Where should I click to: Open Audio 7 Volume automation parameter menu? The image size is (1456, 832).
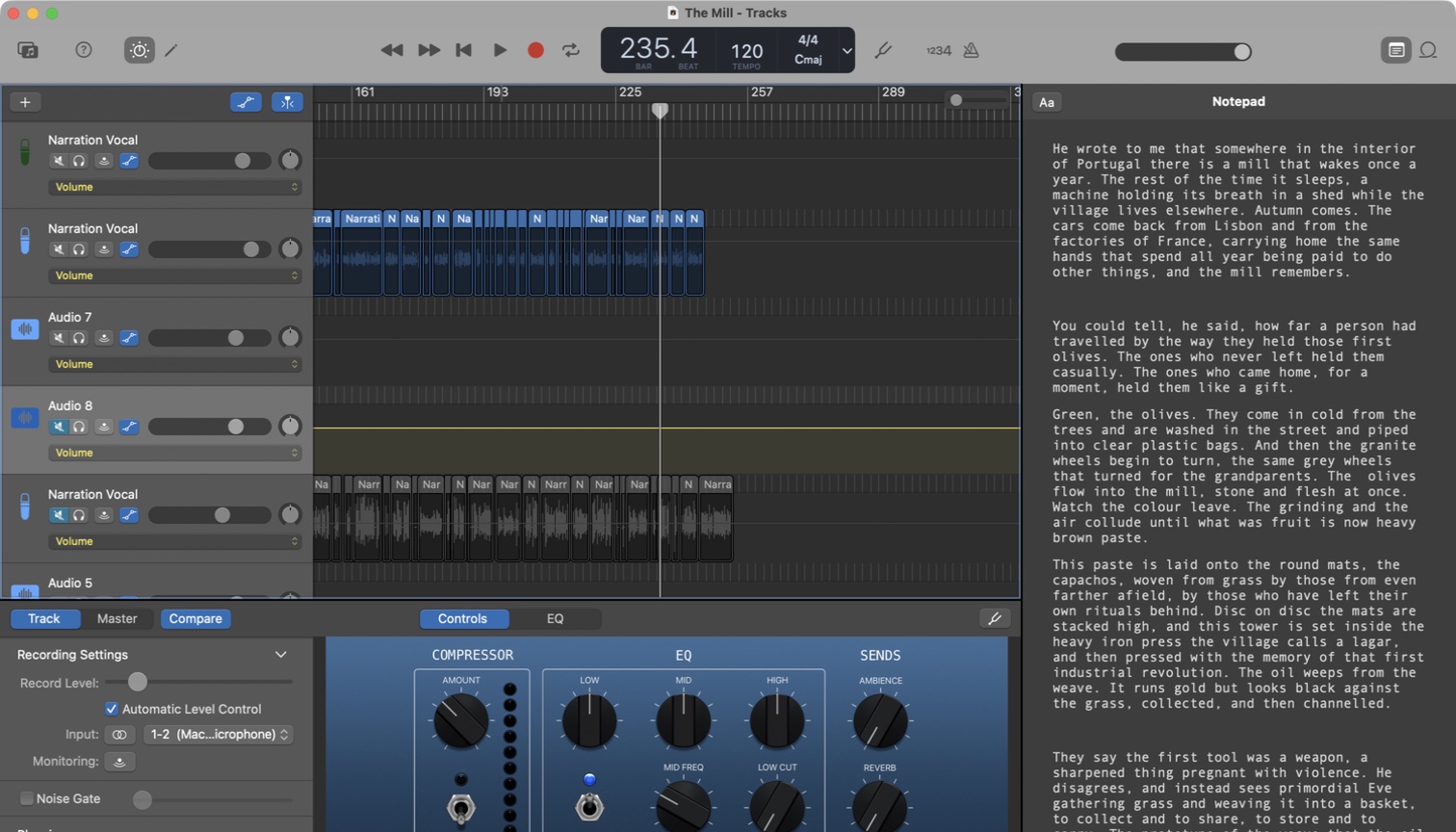click(x=174, y=364)
